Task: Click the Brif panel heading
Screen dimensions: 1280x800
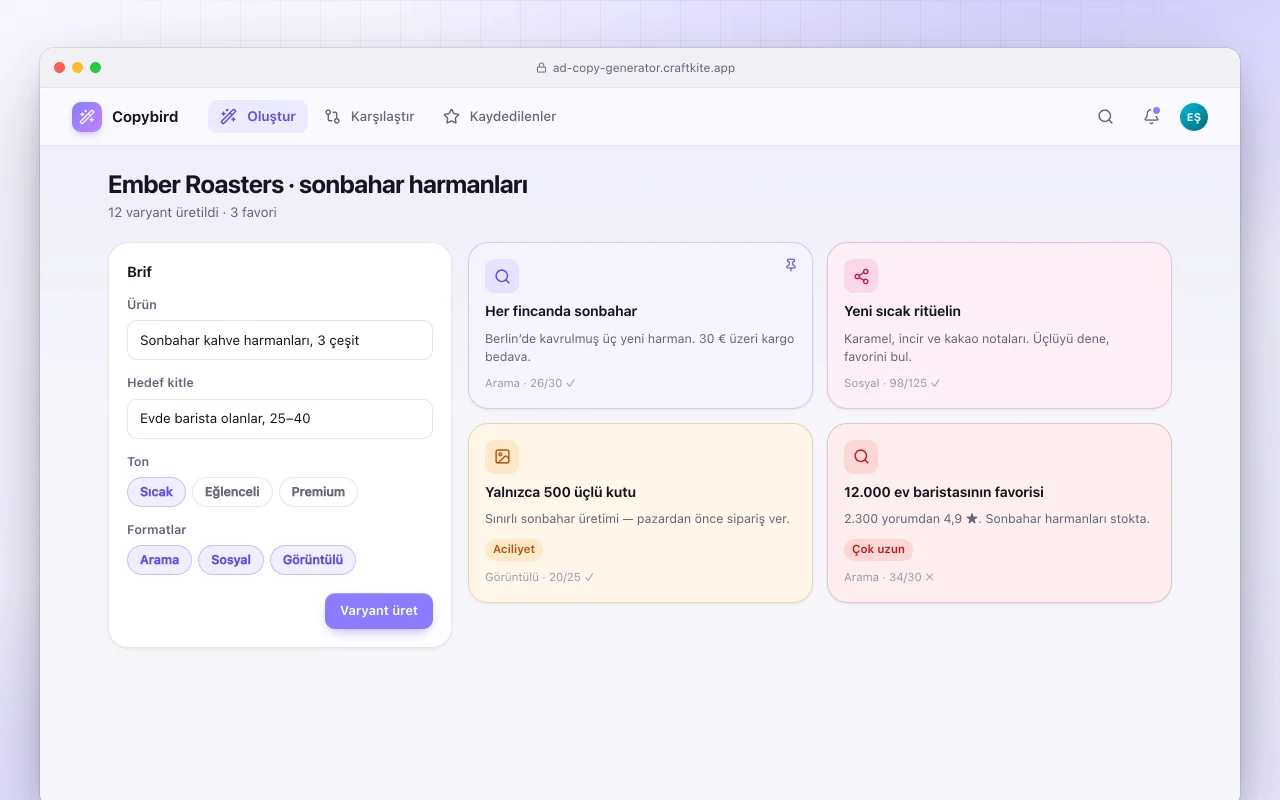Action: [x=139, y=272]
